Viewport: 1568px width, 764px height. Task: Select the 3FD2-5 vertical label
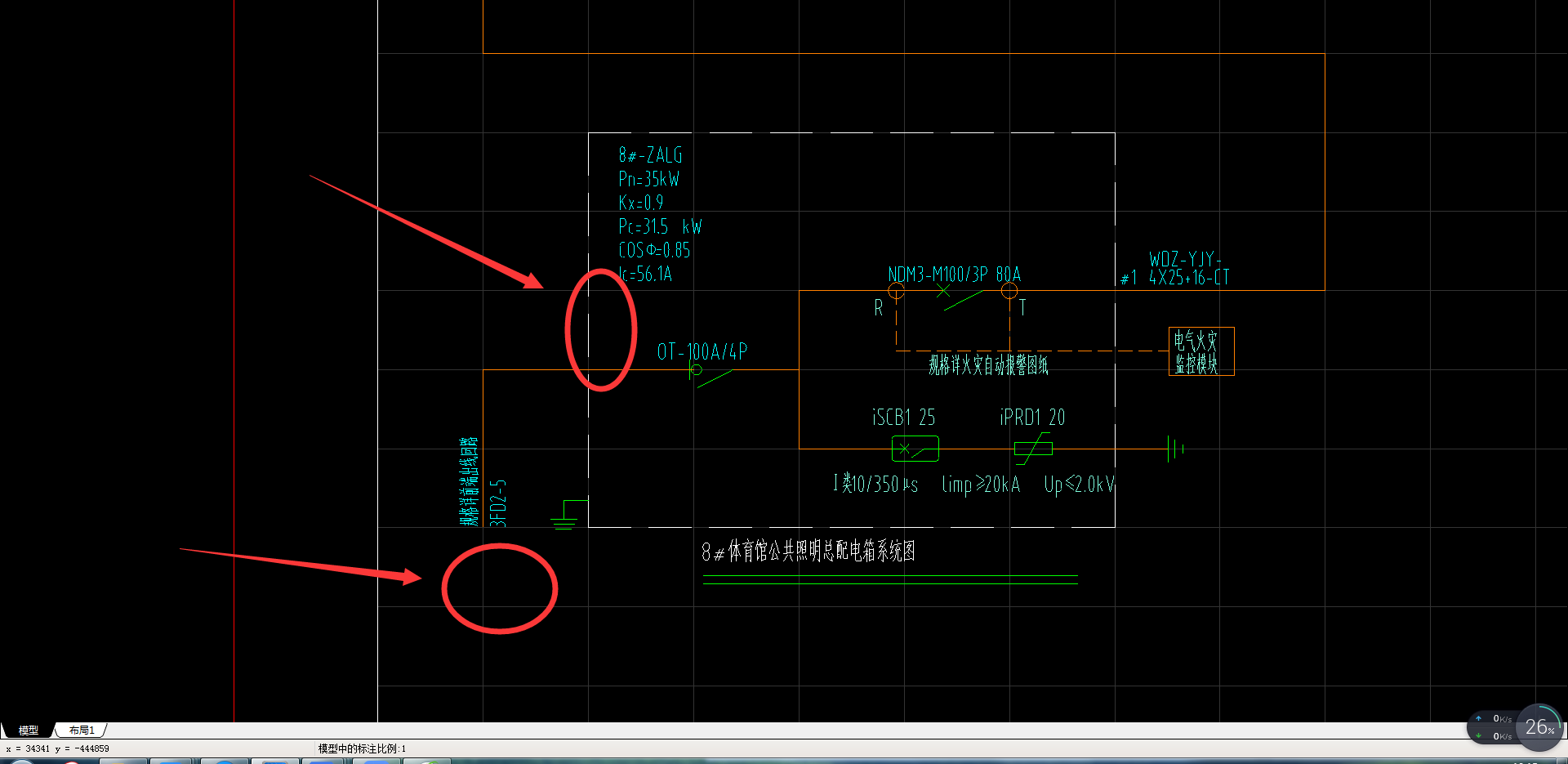click(x=498, y=503)
